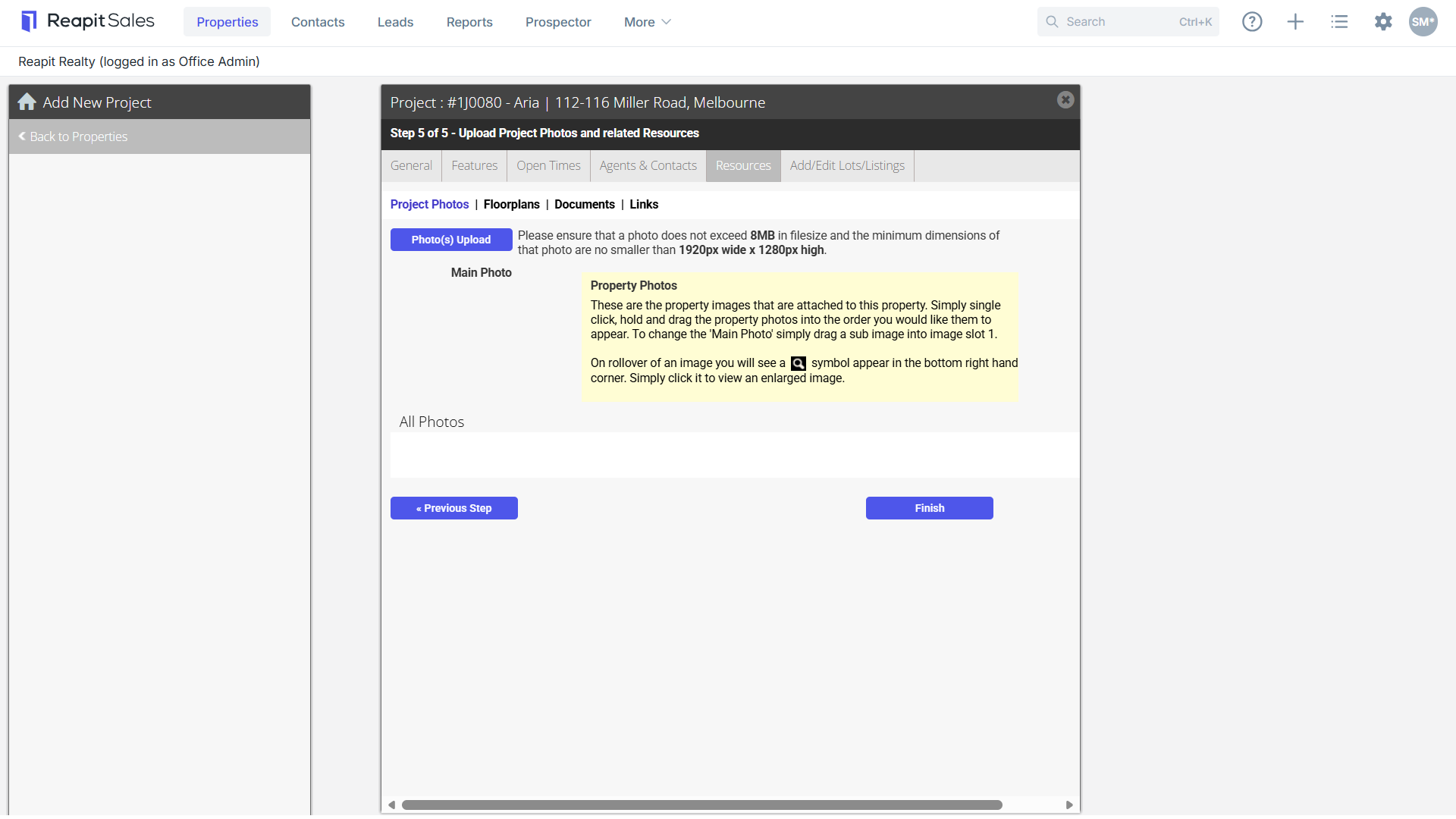Image resolution: width=1456 pixels, height=819 pixels.
Task: Go back via Previous Step button
Action: [454, 508]
